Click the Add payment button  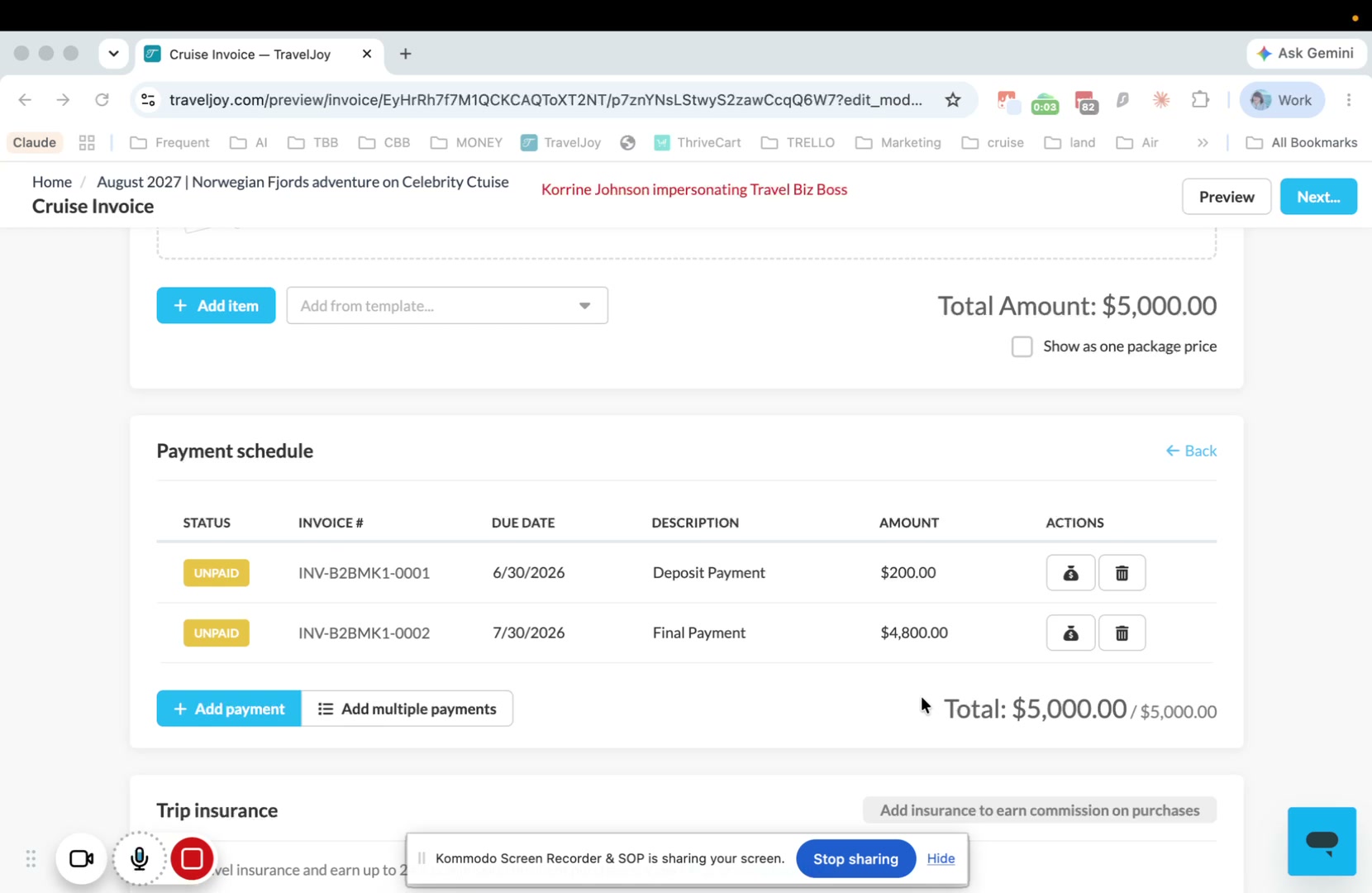229,709
